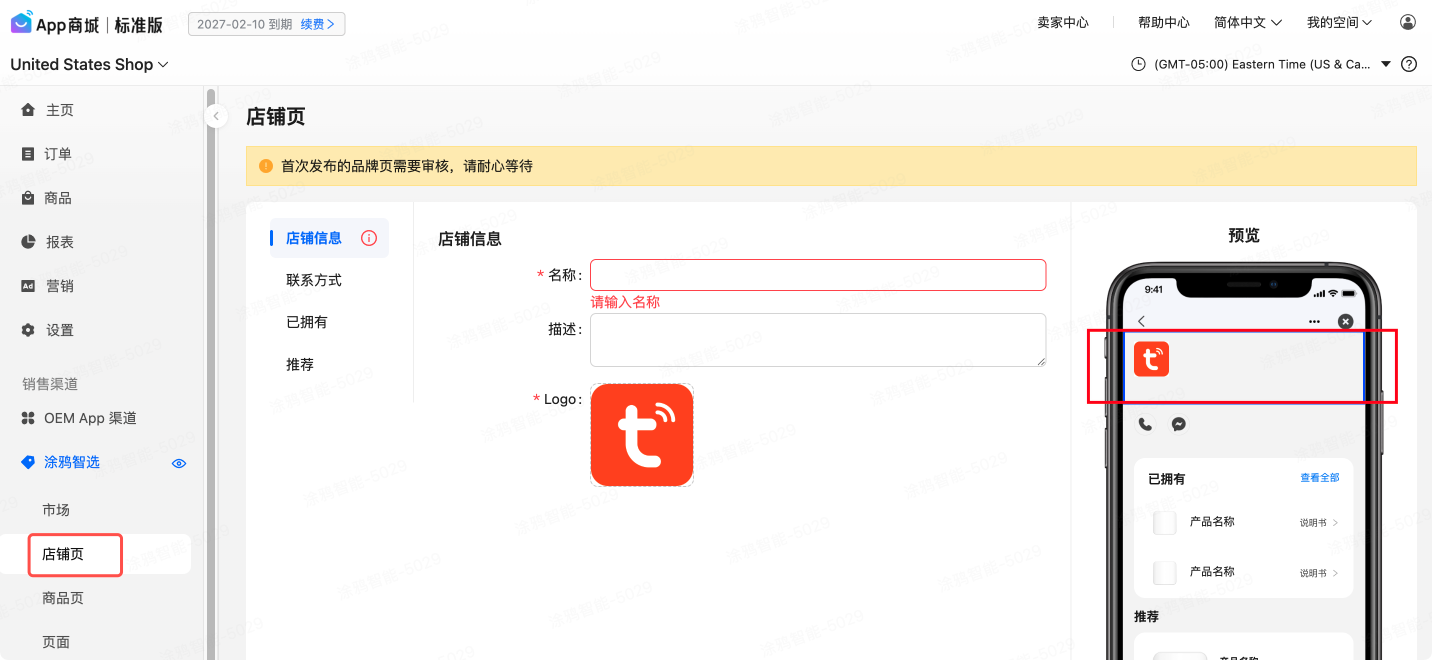Click the phone call icon in preview
This screenshot has width=1432, height=660.
(x=1146, y=424)
